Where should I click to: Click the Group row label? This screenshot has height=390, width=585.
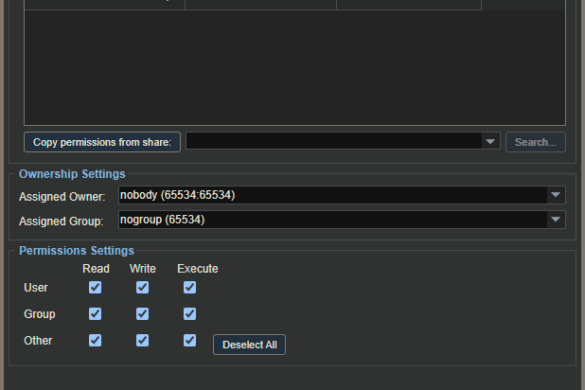40,314
